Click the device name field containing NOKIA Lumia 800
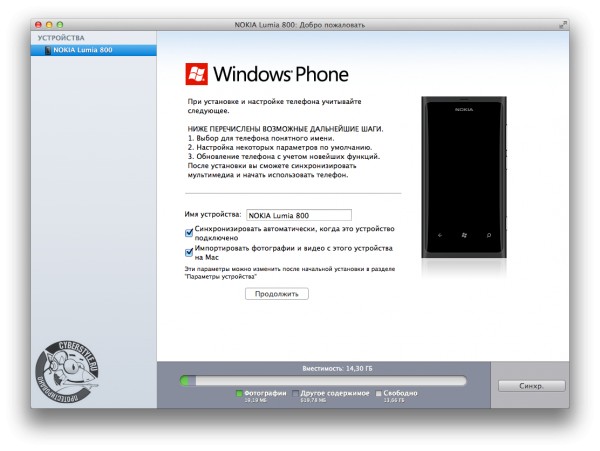This screenshot has width=600, height=451. tap(299, 215)
